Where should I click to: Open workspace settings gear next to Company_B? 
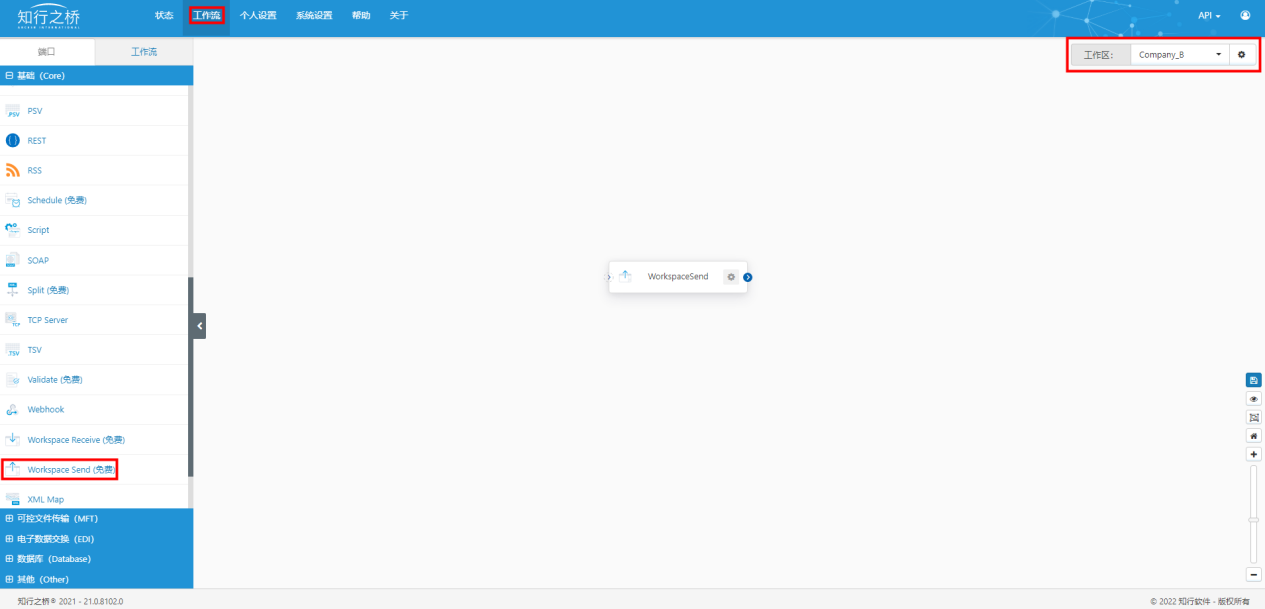click(1241, 55)
